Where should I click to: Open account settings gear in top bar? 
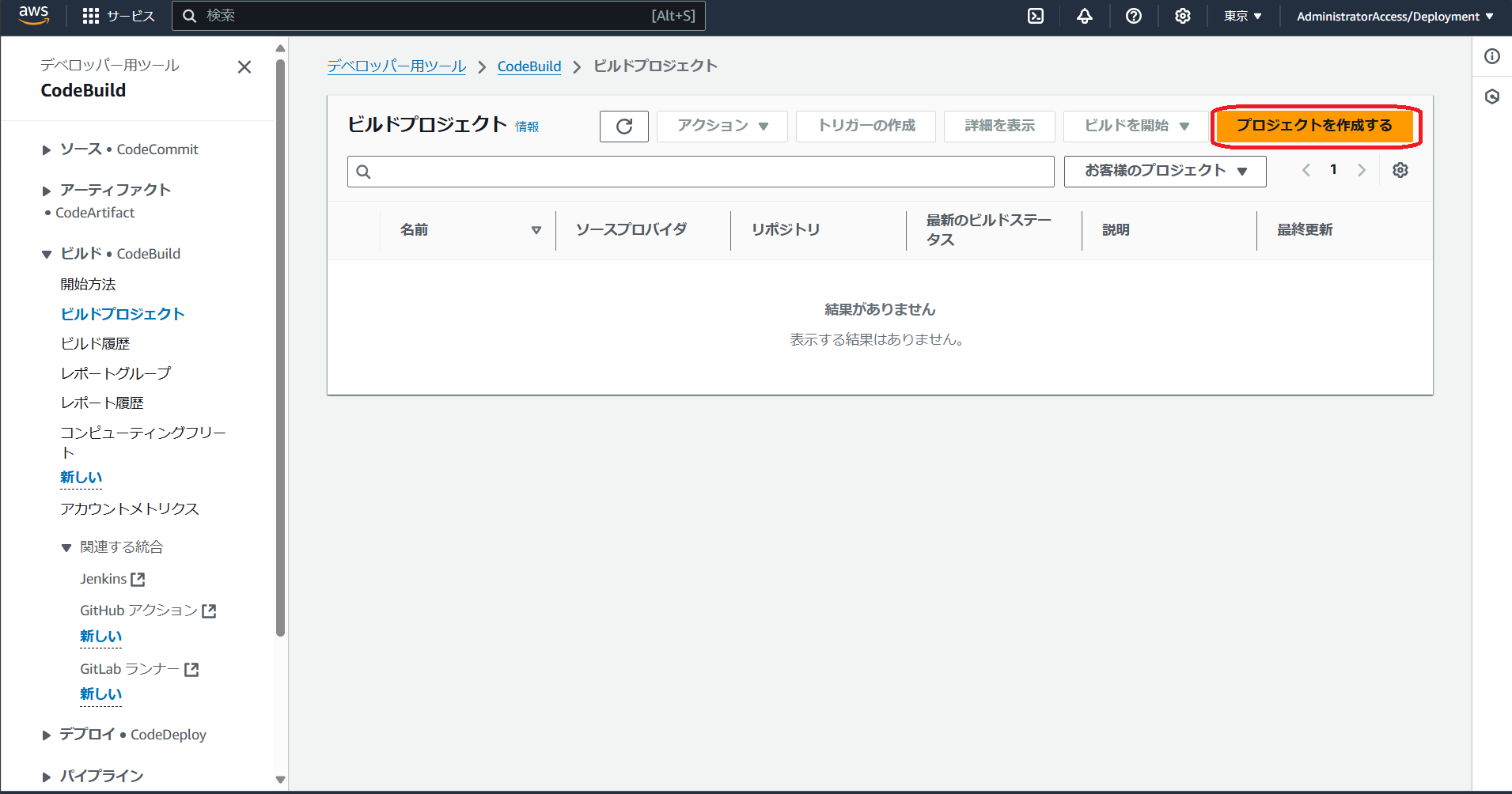[1182, 16]
